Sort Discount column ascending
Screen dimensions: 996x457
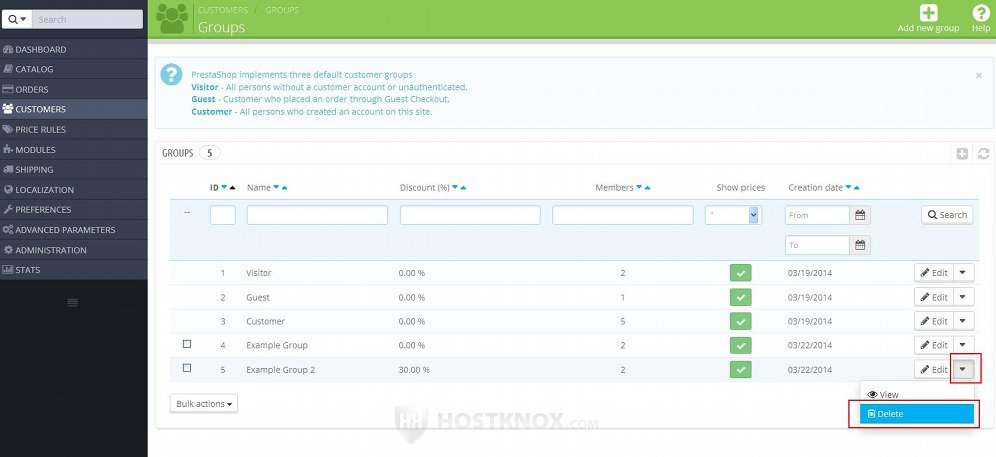coord(463,188)
